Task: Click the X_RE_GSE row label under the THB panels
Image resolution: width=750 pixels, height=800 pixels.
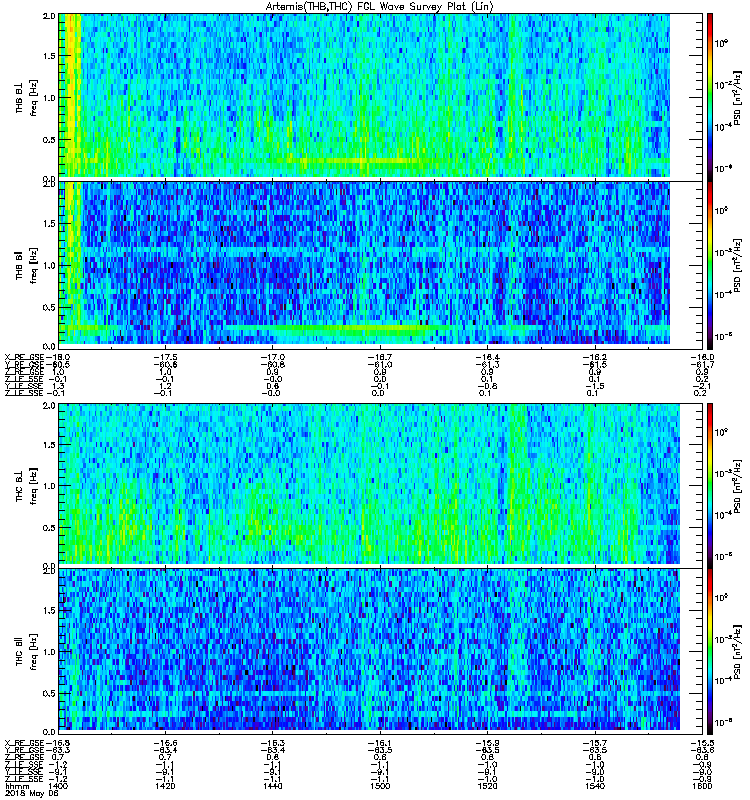Action: pos(24,357)
